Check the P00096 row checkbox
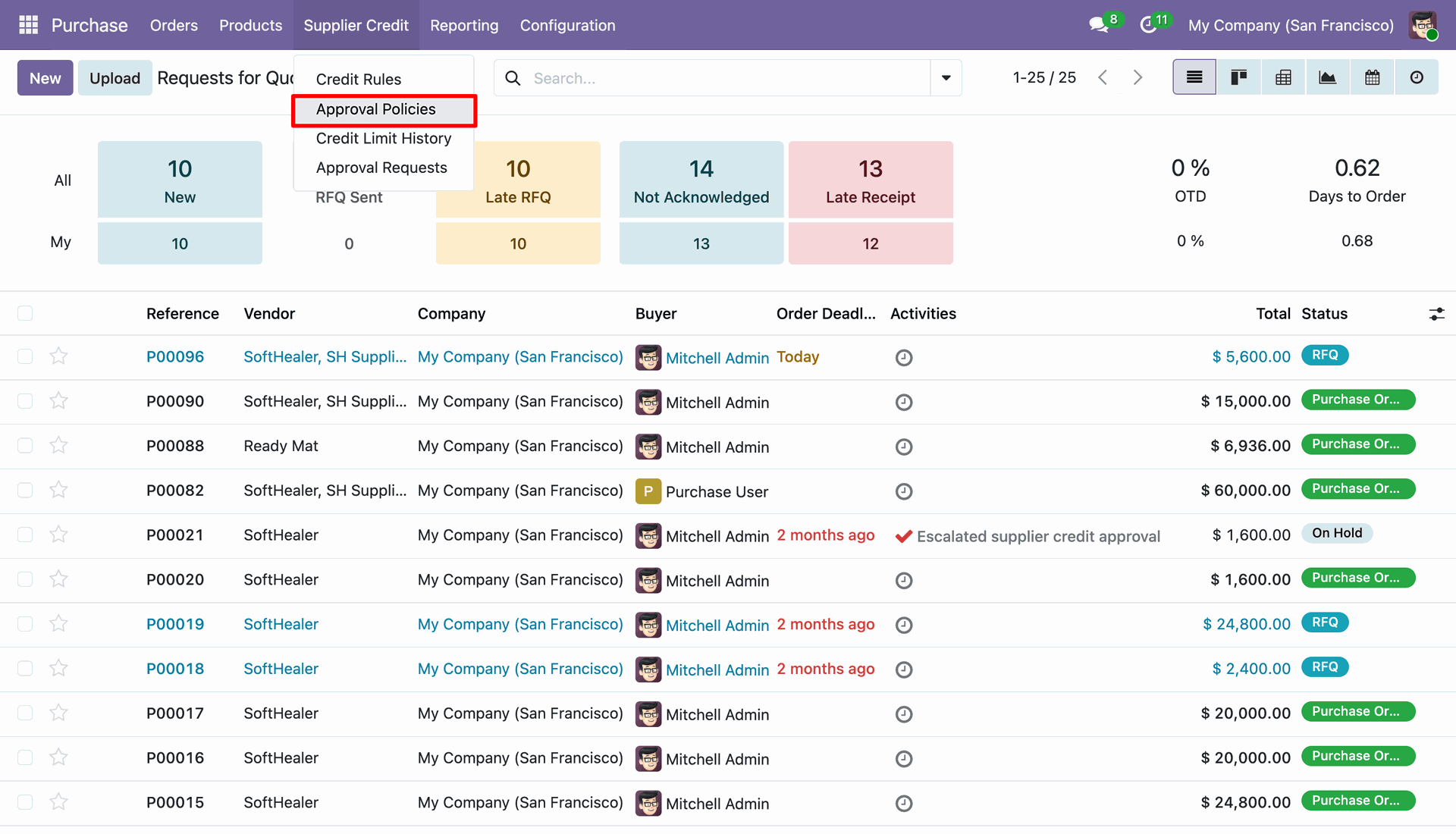This screenshot has height=834, width=1456. tap(25, 356)
